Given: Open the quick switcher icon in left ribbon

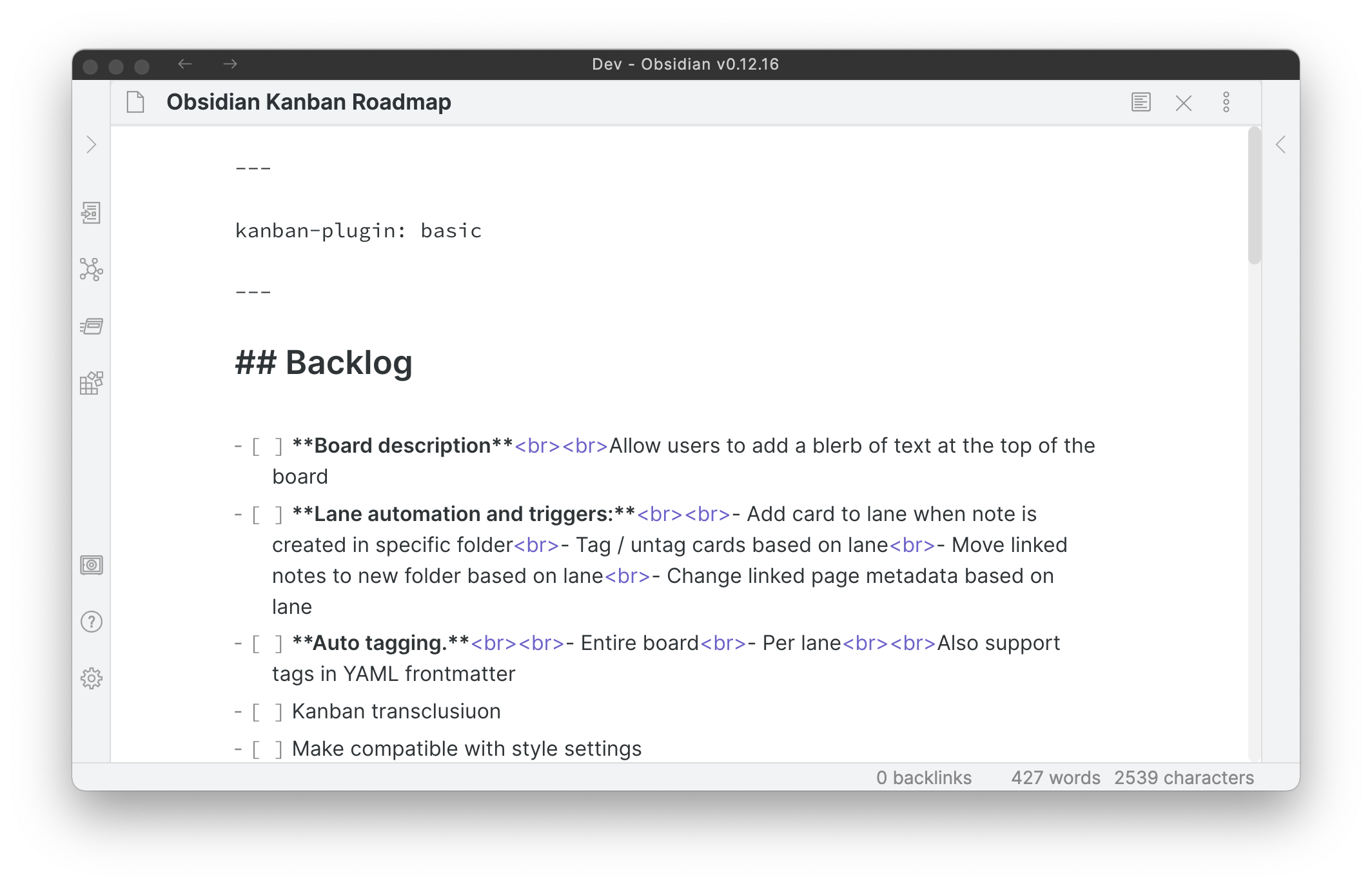Looking at the screenshot, I should [x=91, y=213].
